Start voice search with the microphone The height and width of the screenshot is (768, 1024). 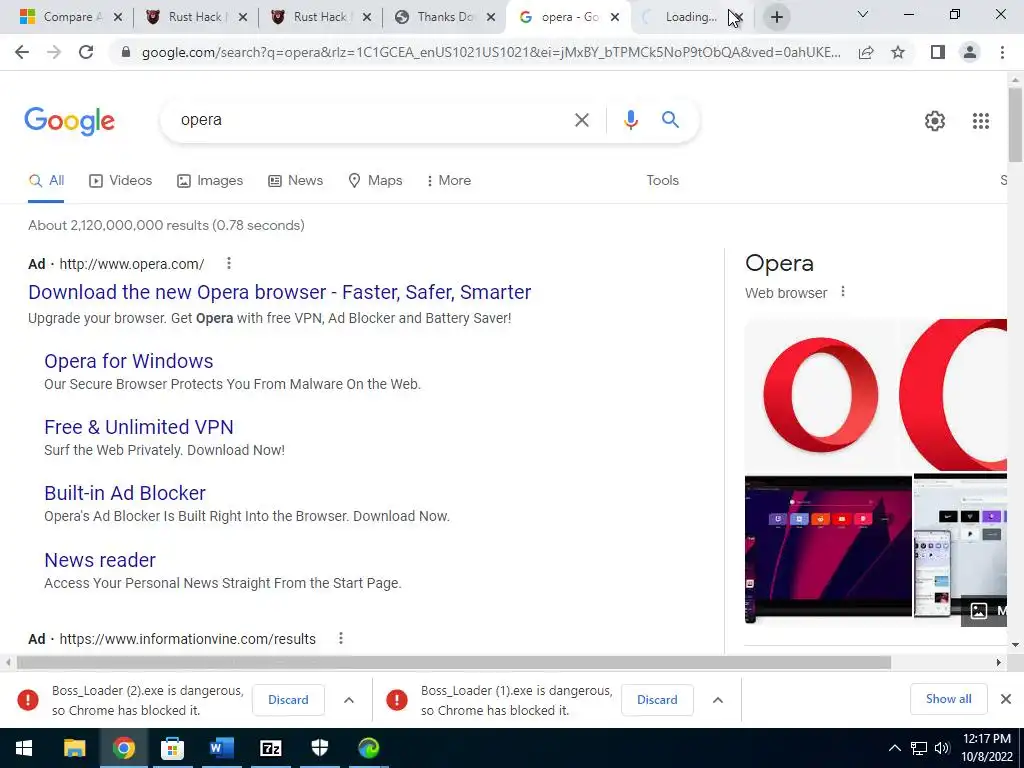pos(630,120)
